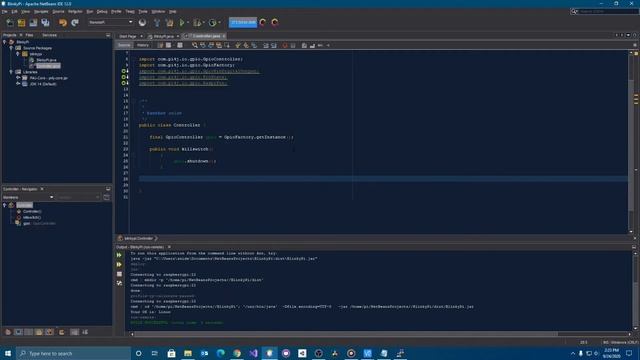
Task: Run the project with green play icon
Action: click(182, 23)
